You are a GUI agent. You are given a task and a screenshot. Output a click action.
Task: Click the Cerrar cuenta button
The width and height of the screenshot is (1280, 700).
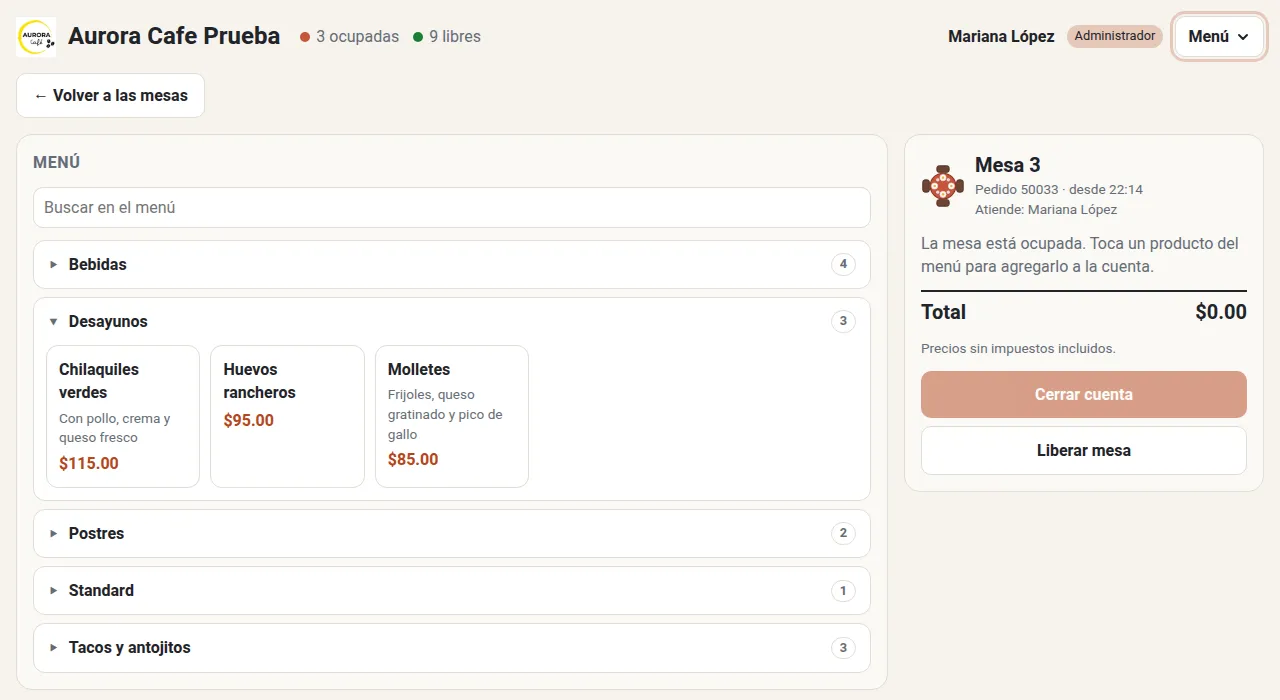click(x=1084, y=395)
